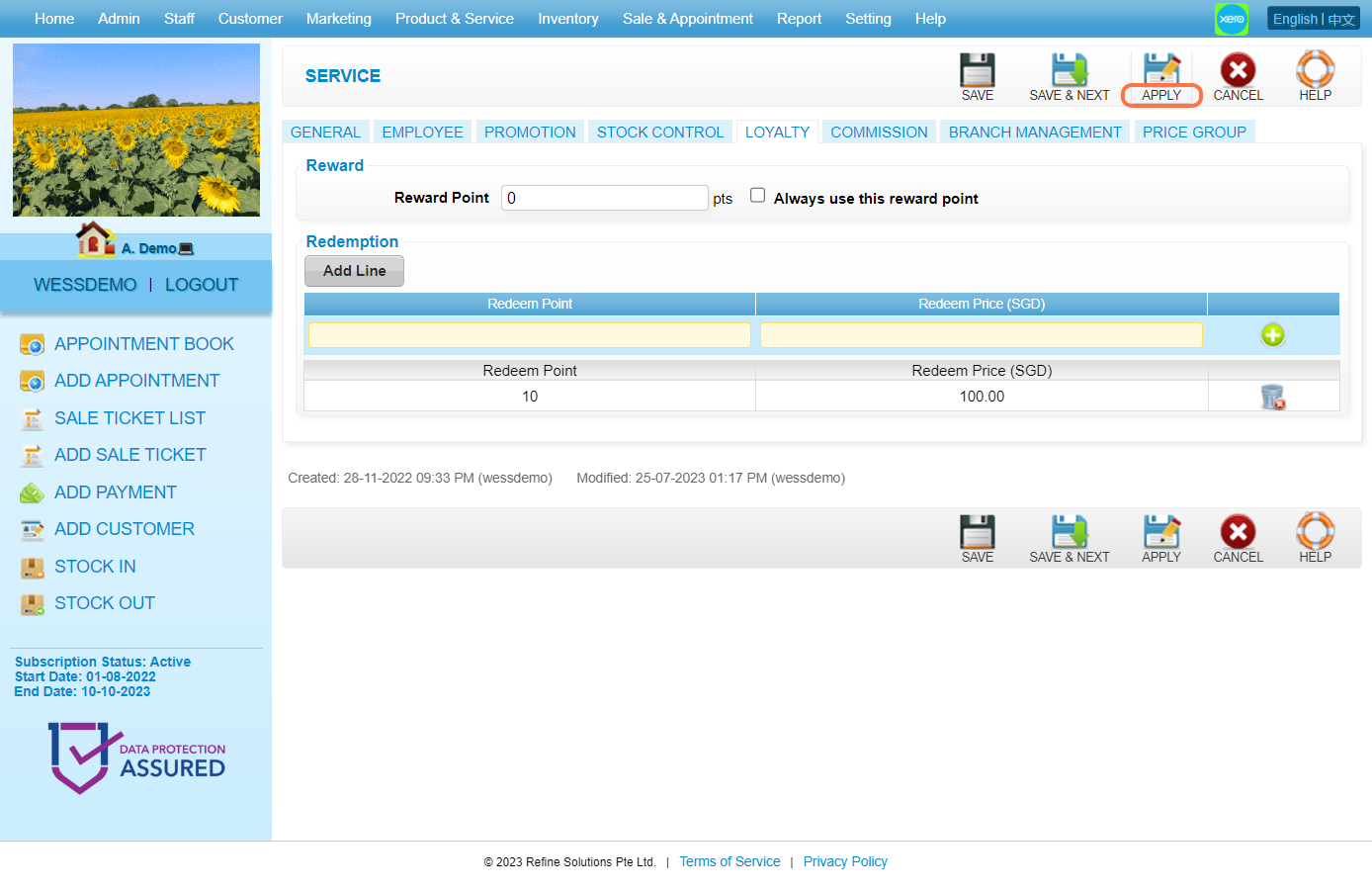Click the WESSDEMO account link
The width and height of the screenshot is (1372, 892).
[85, 285]
